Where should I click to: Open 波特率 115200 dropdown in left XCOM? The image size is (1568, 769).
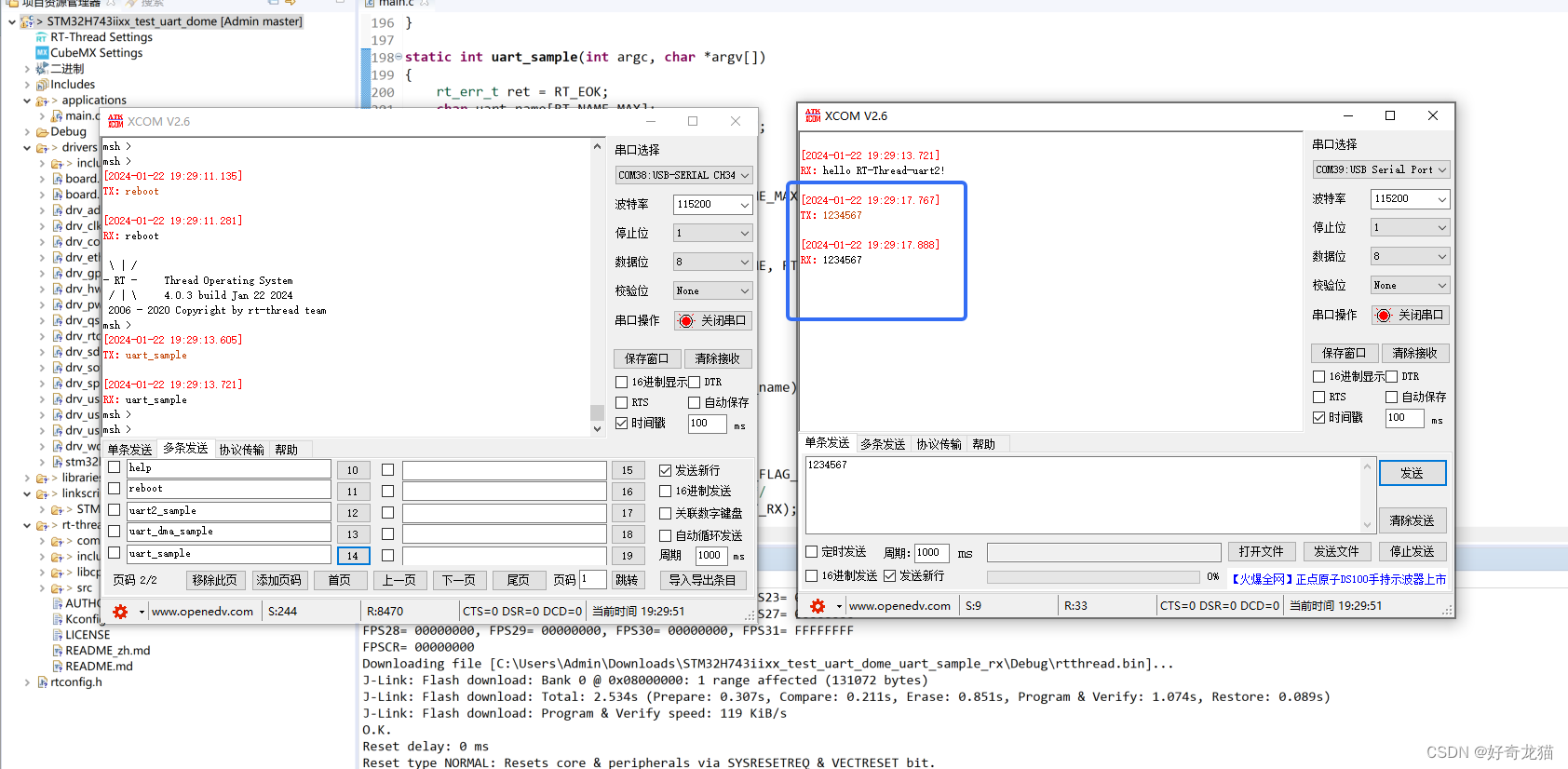(x=713, y=204)
